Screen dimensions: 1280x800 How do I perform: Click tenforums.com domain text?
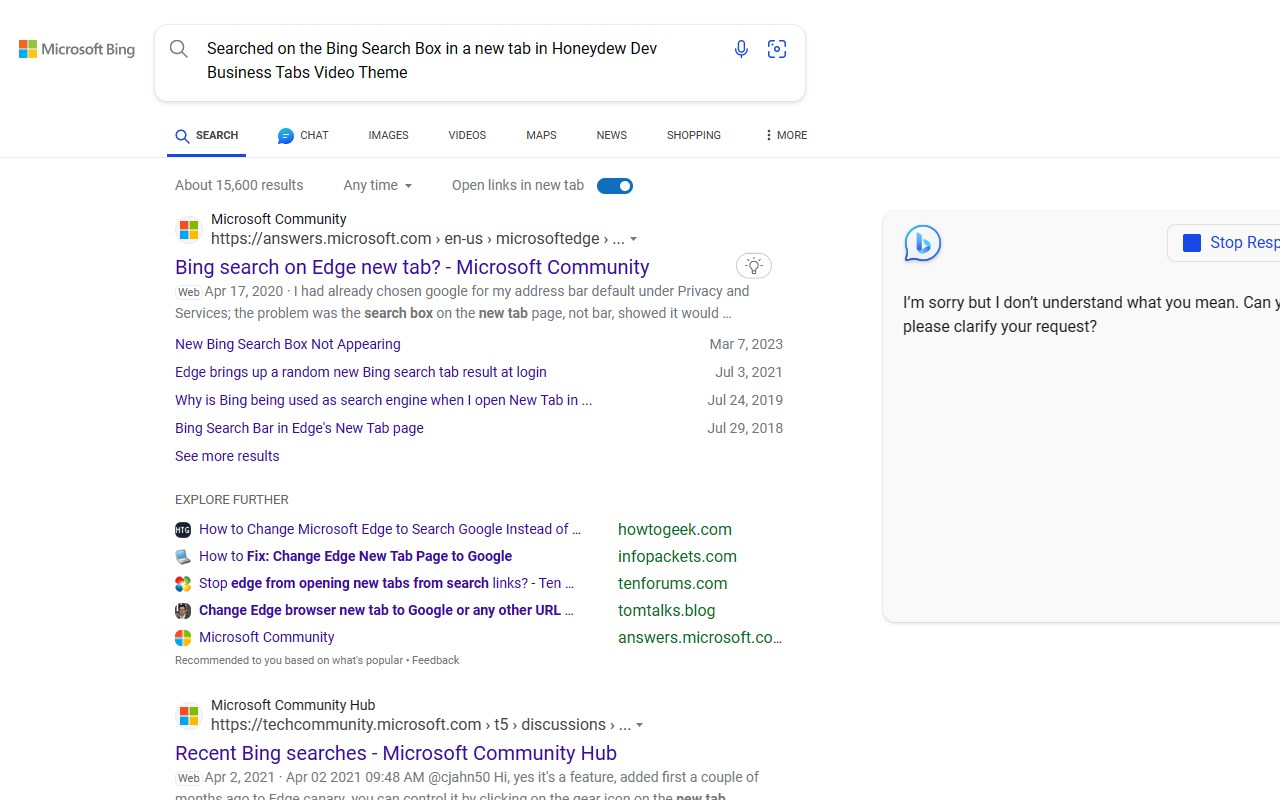(673, 583)
